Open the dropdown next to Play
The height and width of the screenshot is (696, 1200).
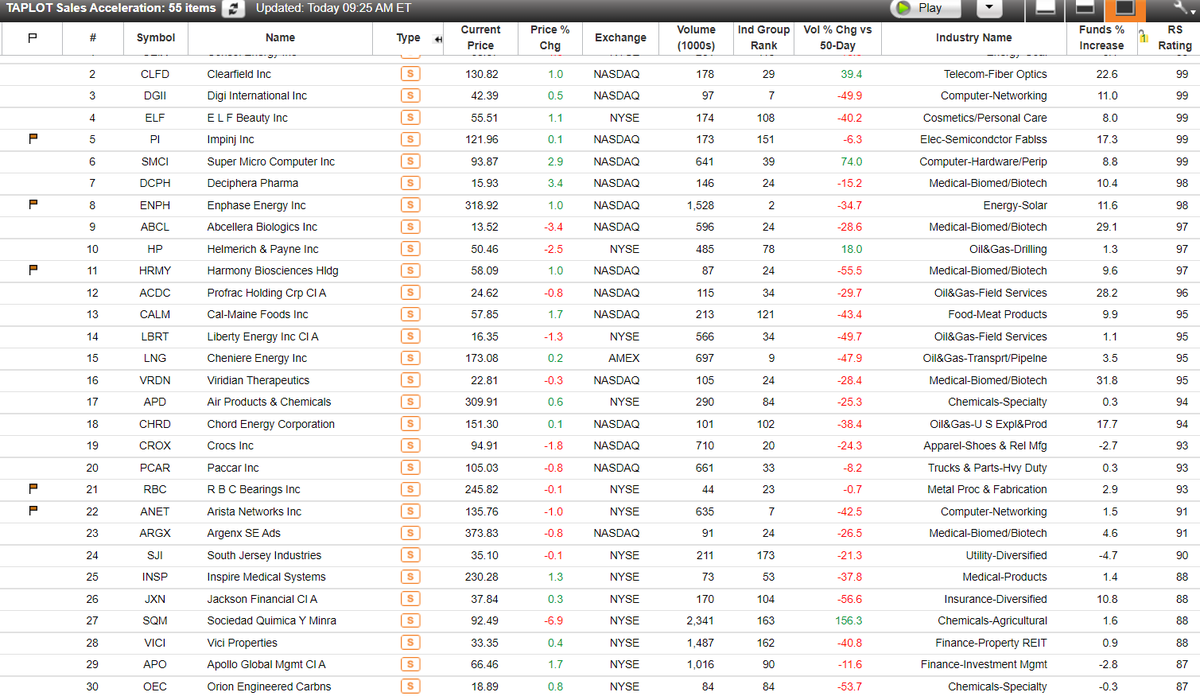(x=988, y=8)
